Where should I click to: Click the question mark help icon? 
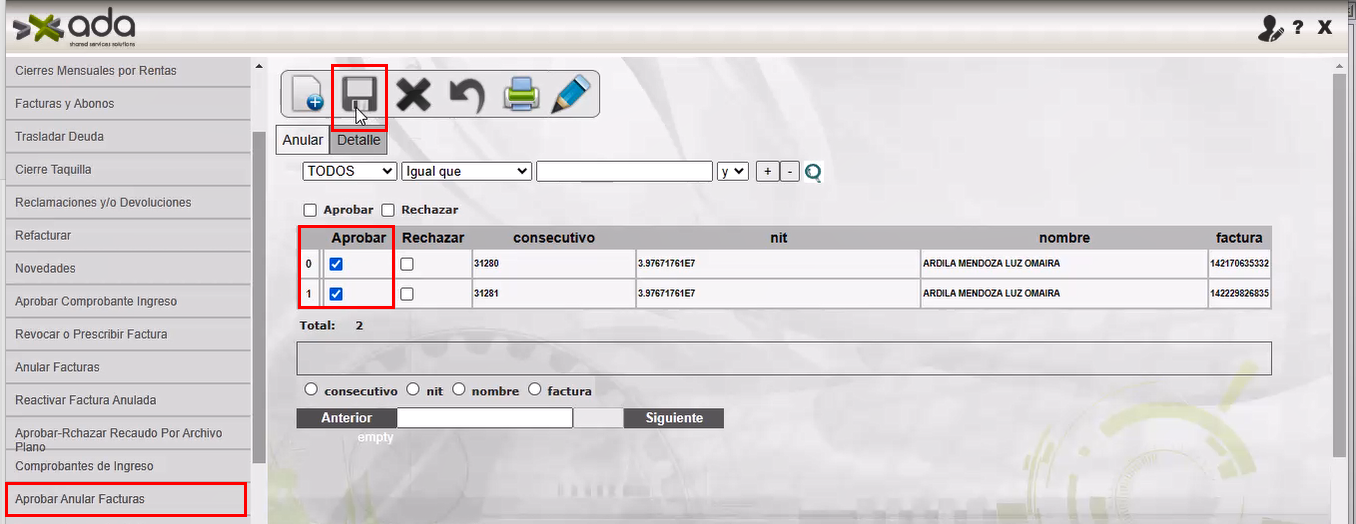(x=1298, y=28)
